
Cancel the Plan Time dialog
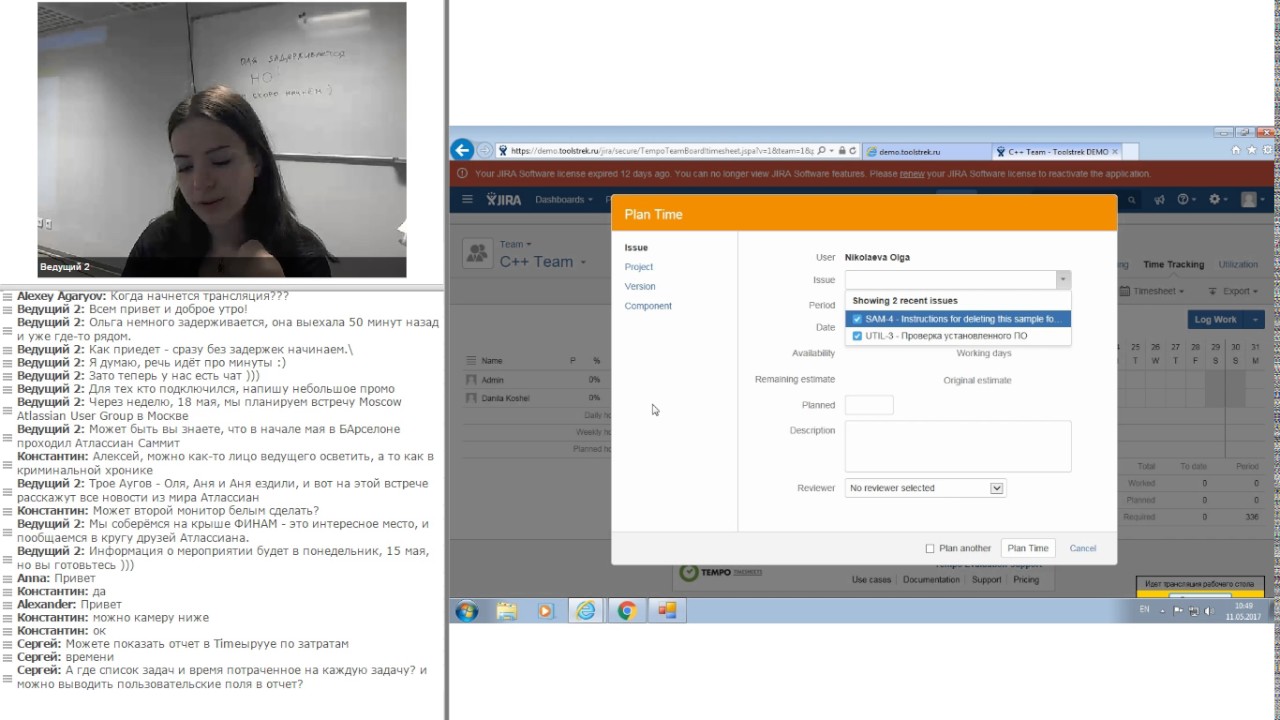(1083, 548)
